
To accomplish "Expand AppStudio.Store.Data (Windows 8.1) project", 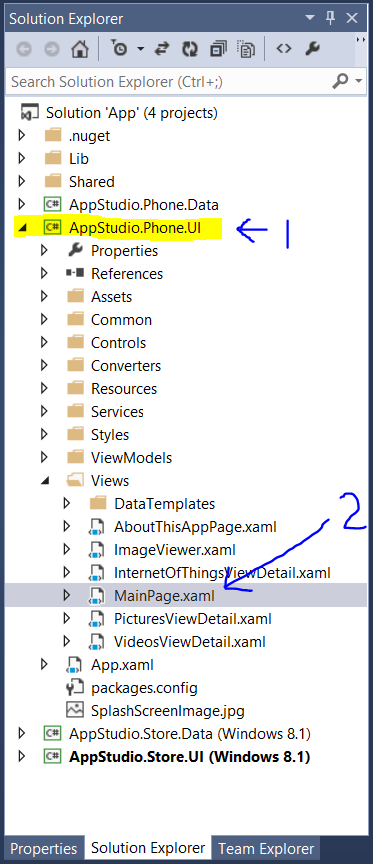I will (22, 734).
